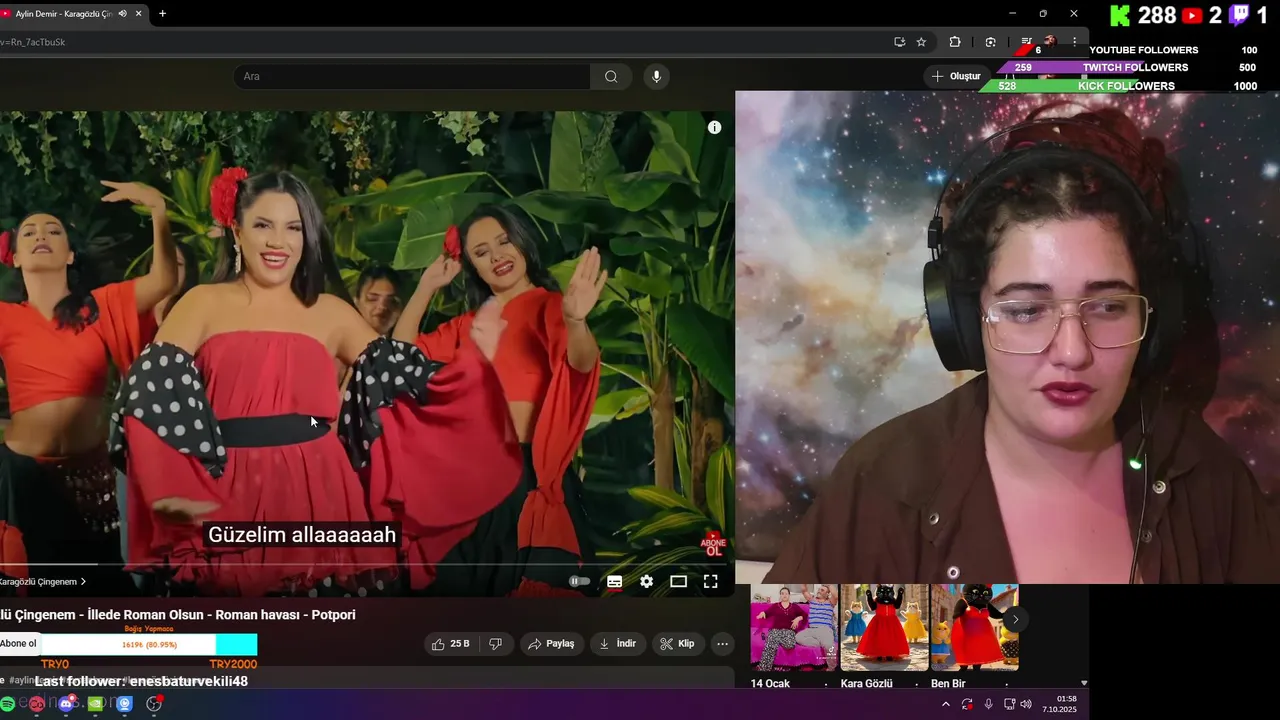Open the 'Kara Gözlü' short thumbnail
Screen dimensions: 1280x720
point(884,627)
